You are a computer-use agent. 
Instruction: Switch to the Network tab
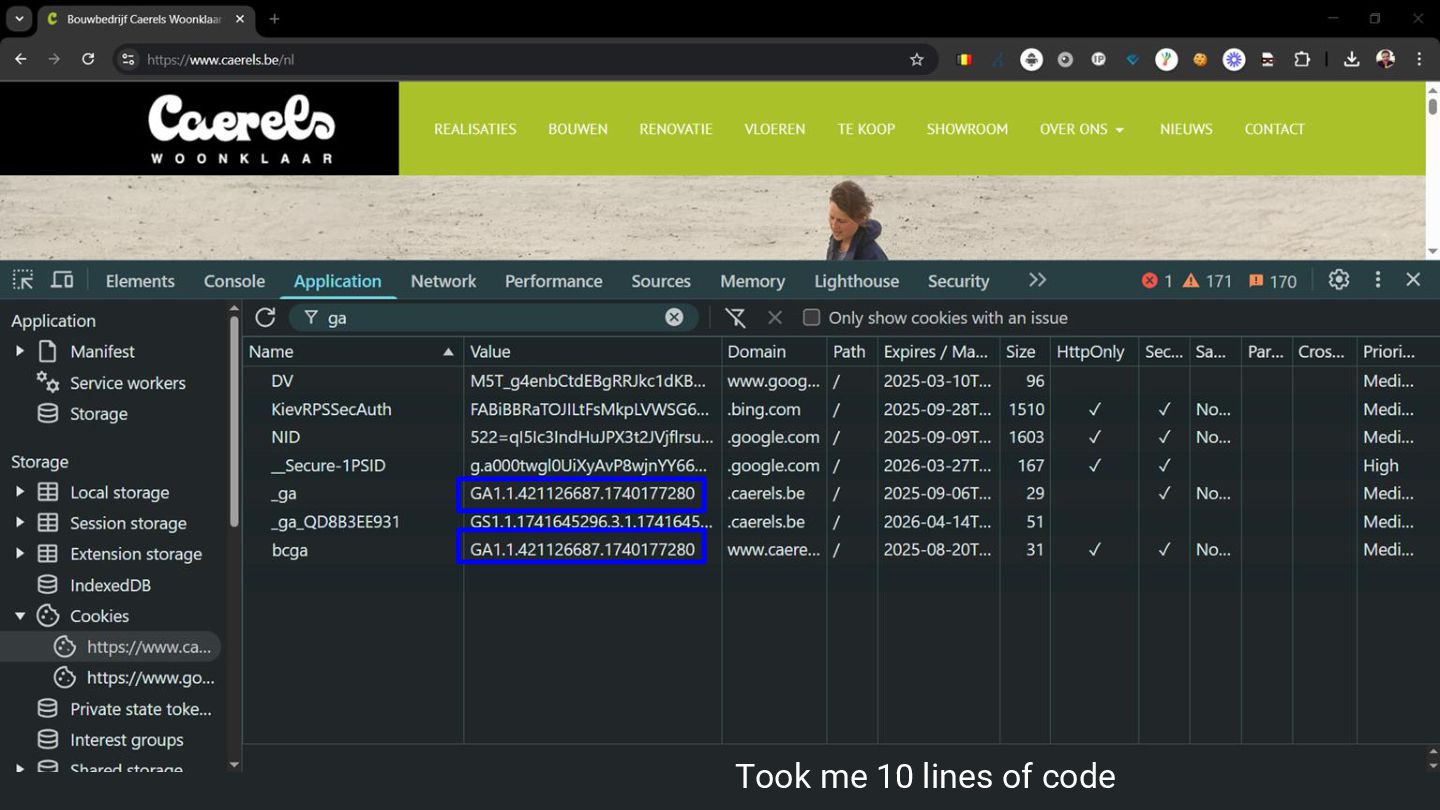point(443,281)
